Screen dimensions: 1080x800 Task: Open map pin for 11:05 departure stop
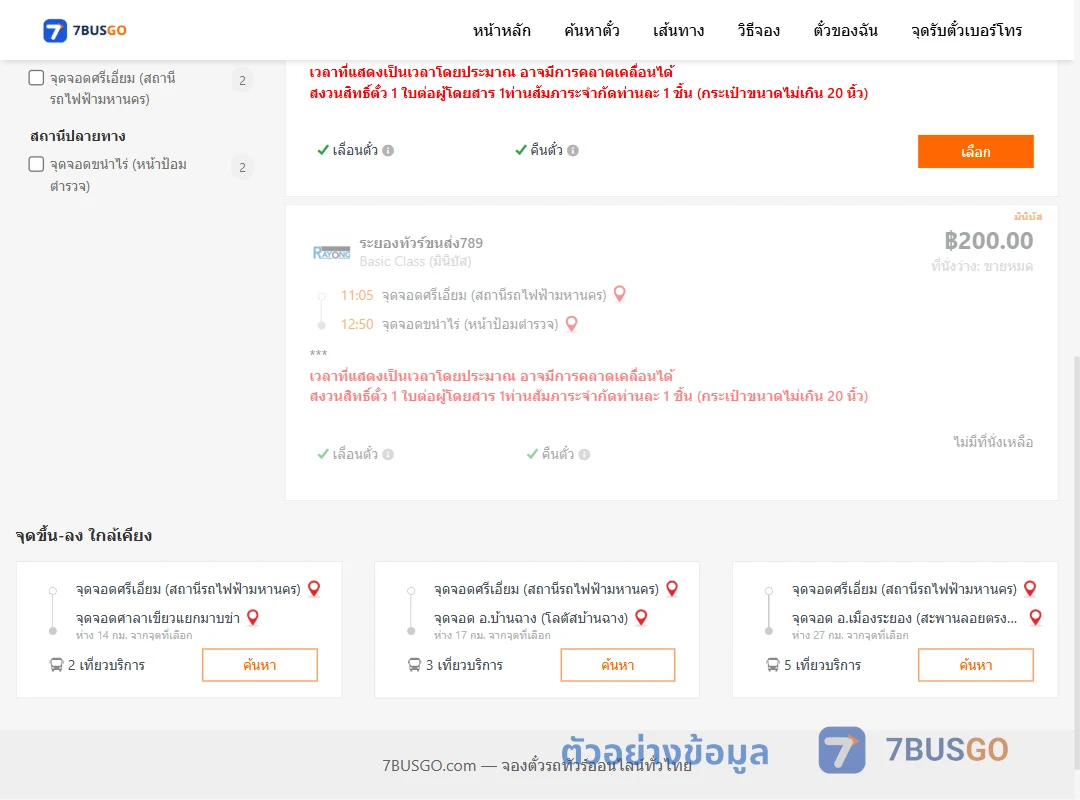[x=620, y=294]
